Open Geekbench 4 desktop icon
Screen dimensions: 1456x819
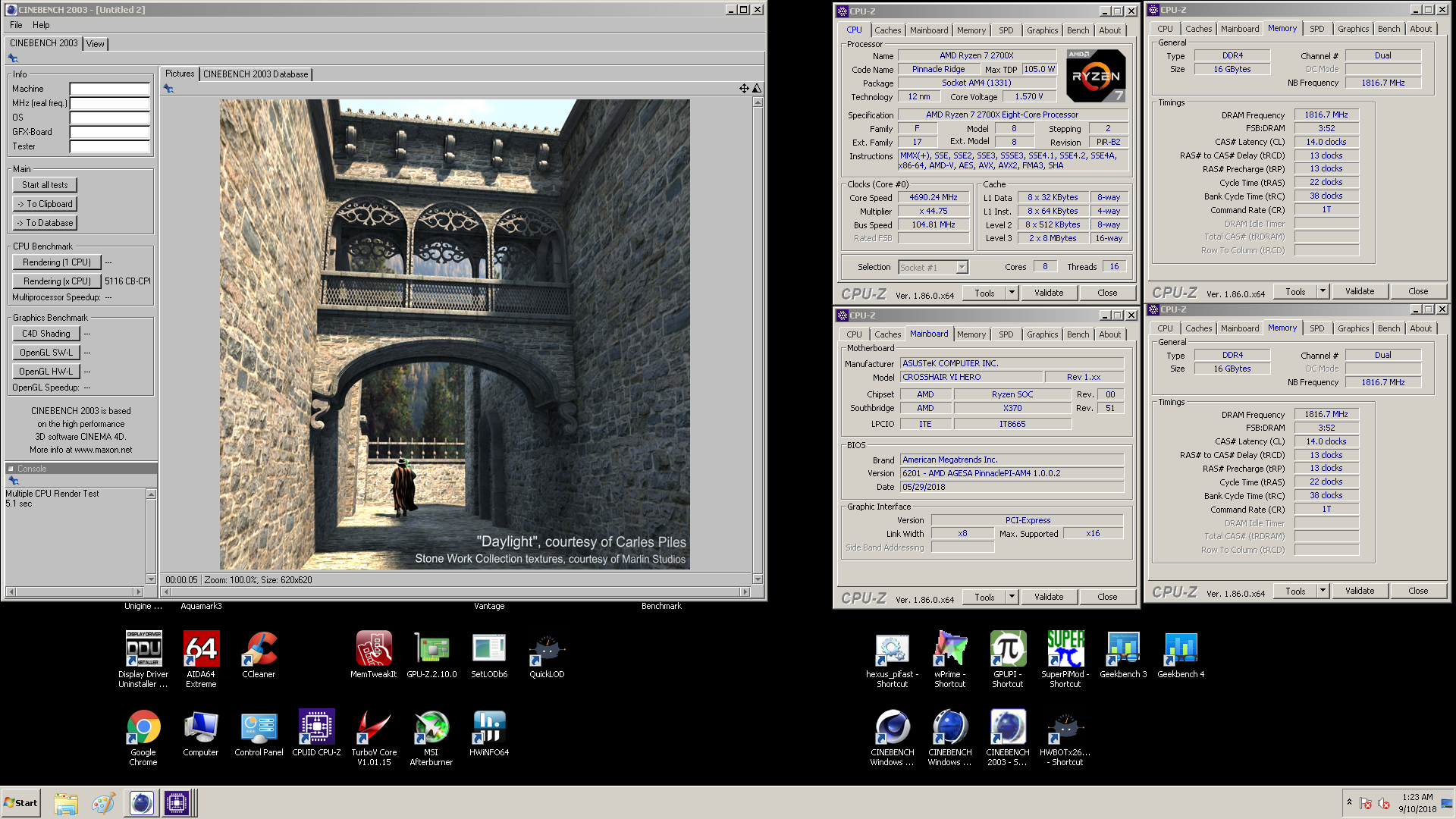click(1181, 654)
